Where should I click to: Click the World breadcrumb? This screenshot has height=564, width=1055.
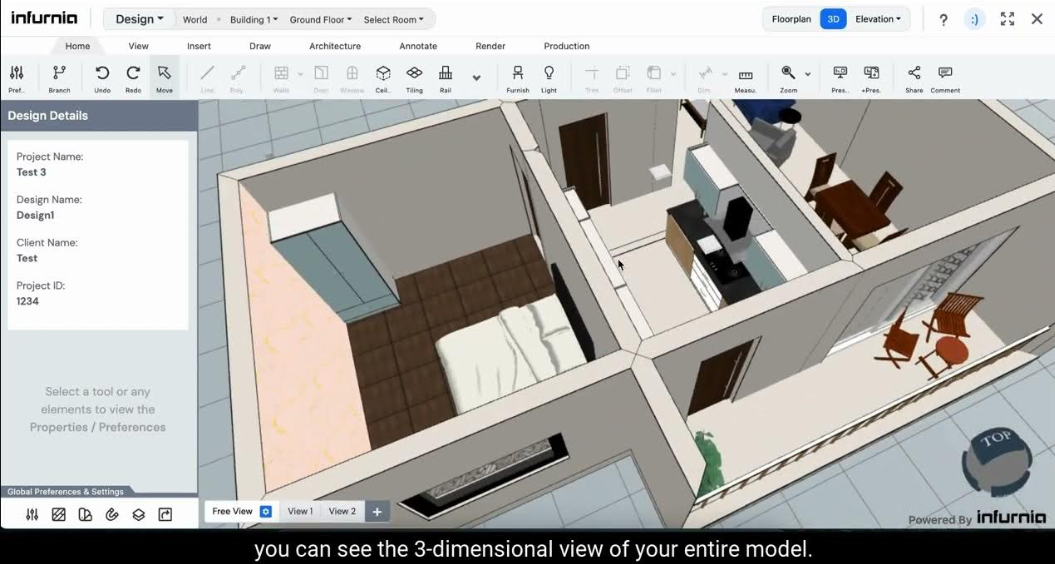pyautogui.click(x=195, y=20)
